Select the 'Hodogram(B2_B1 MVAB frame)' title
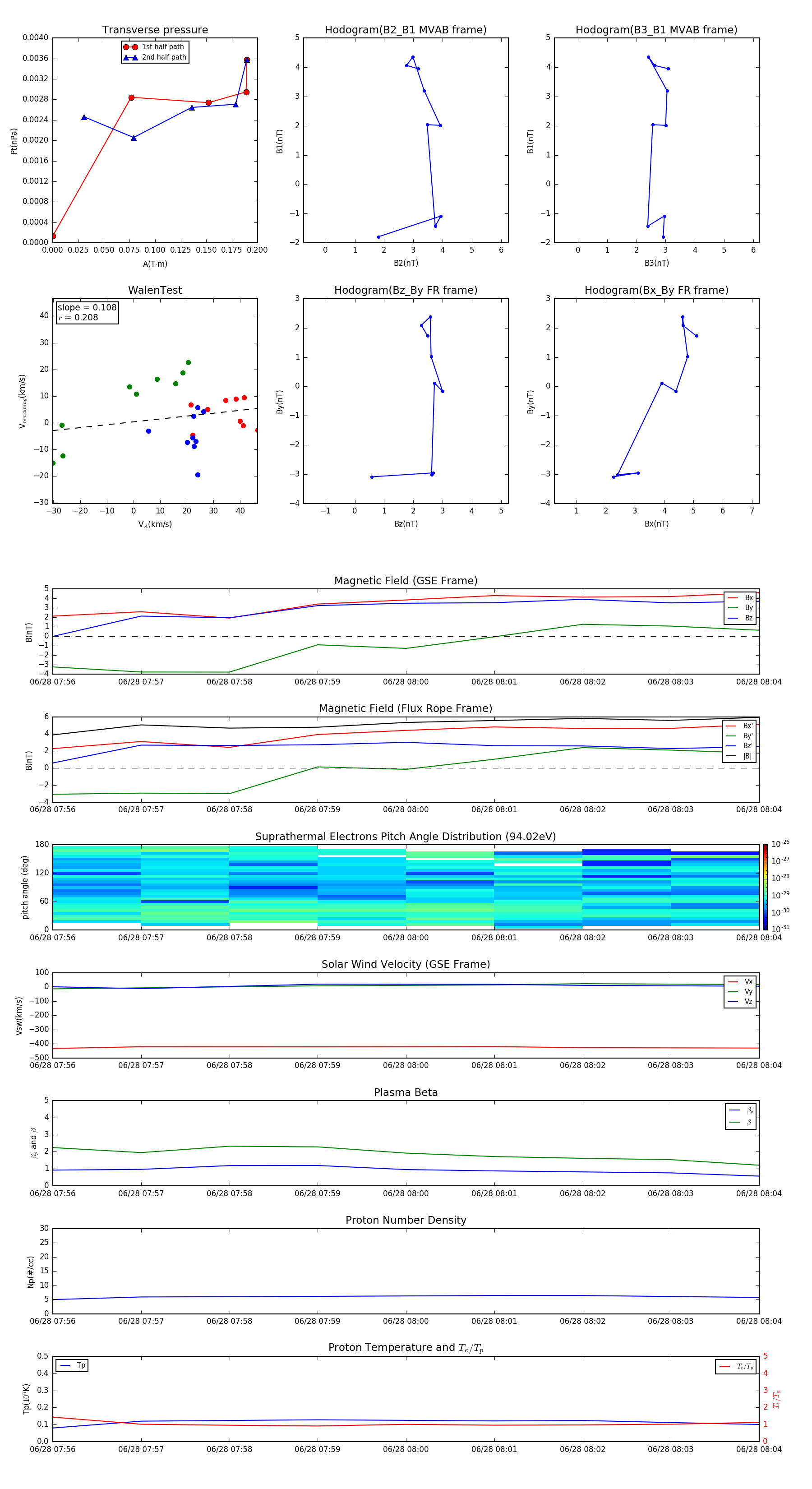The height and width of the screenshot is (1489, 812). 406,30
